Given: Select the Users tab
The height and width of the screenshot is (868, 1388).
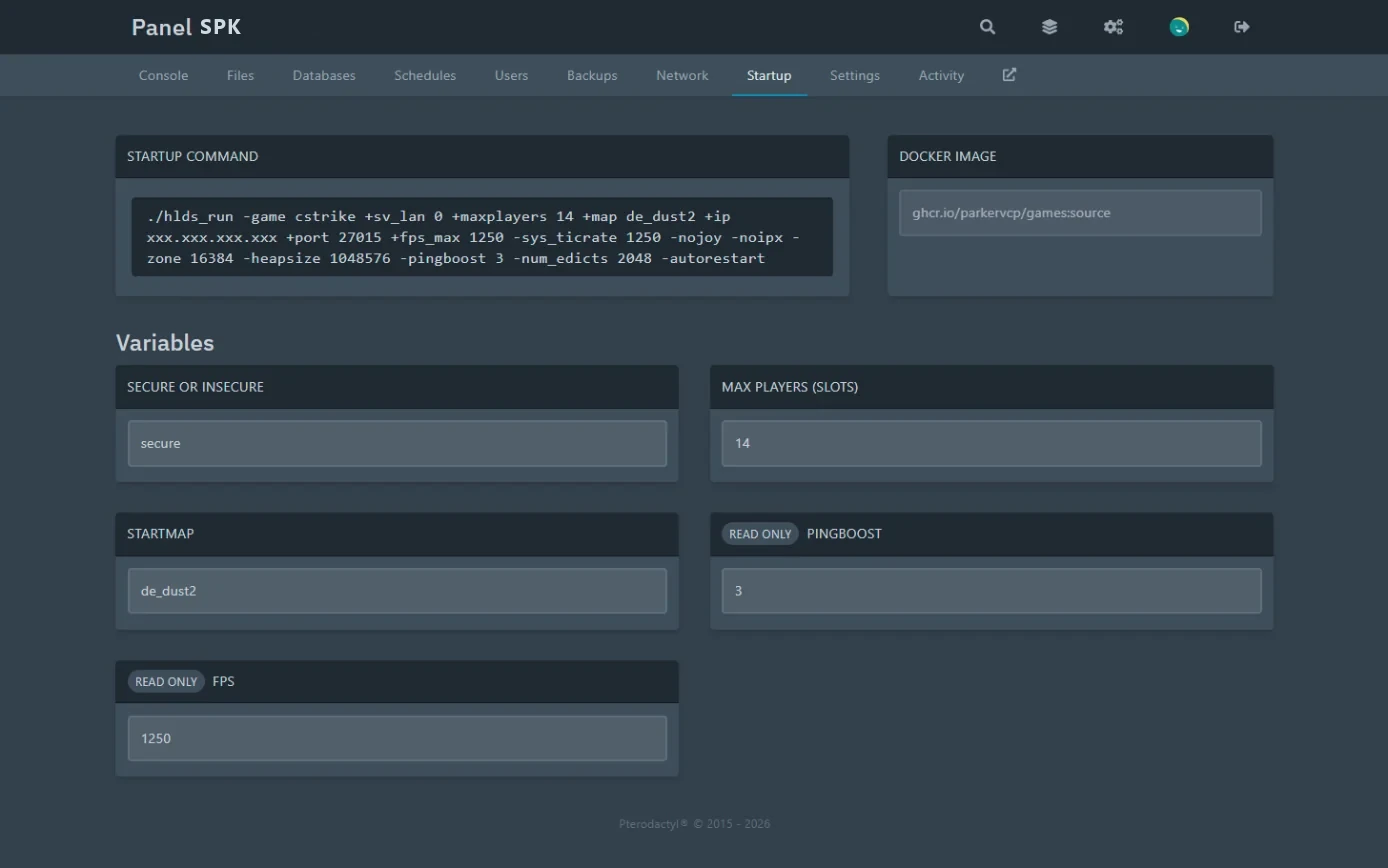Looking at the screenshot, I should (x=511, y=75).
